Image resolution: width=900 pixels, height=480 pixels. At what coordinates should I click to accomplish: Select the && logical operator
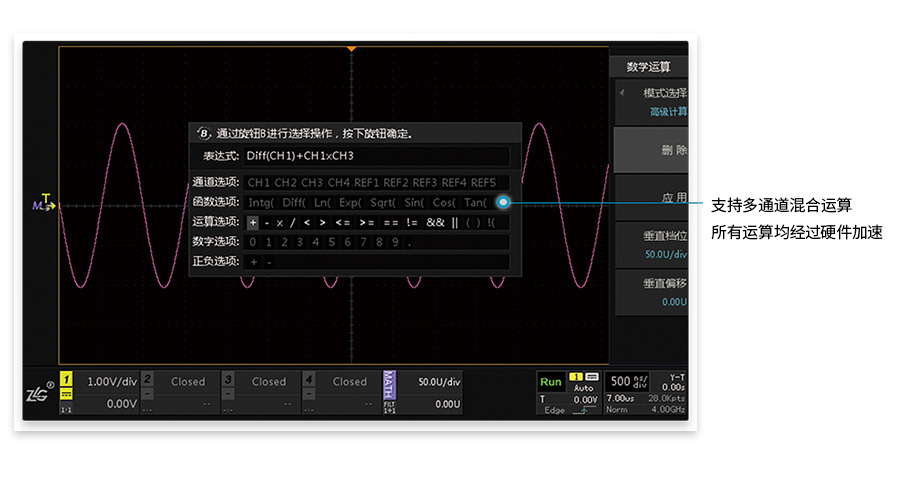(x=435, y=222)
